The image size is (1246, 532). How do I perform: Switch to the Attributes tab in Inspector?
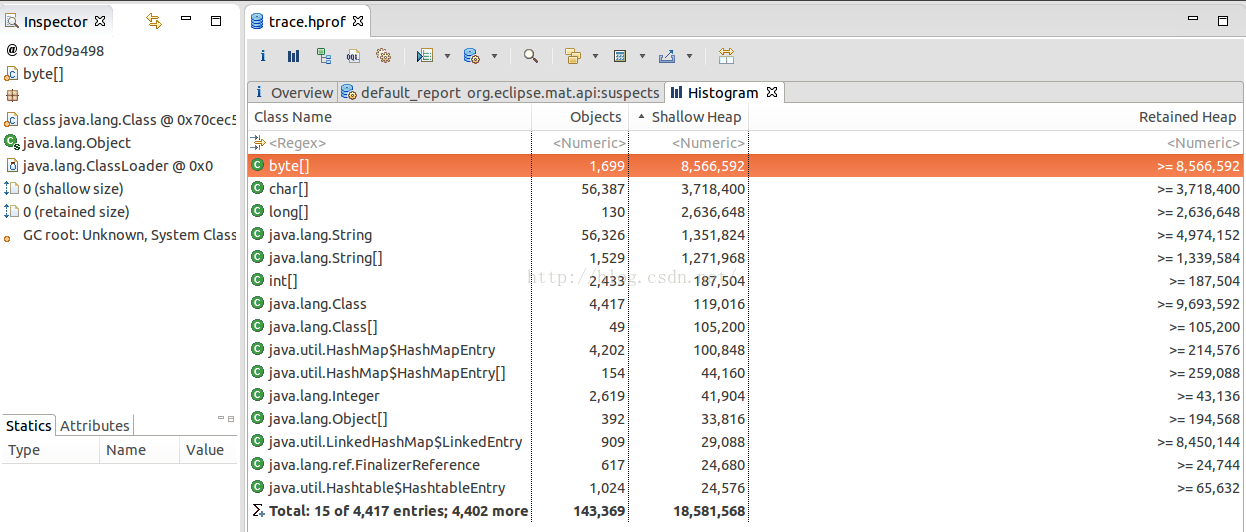[x=95, y=426]
